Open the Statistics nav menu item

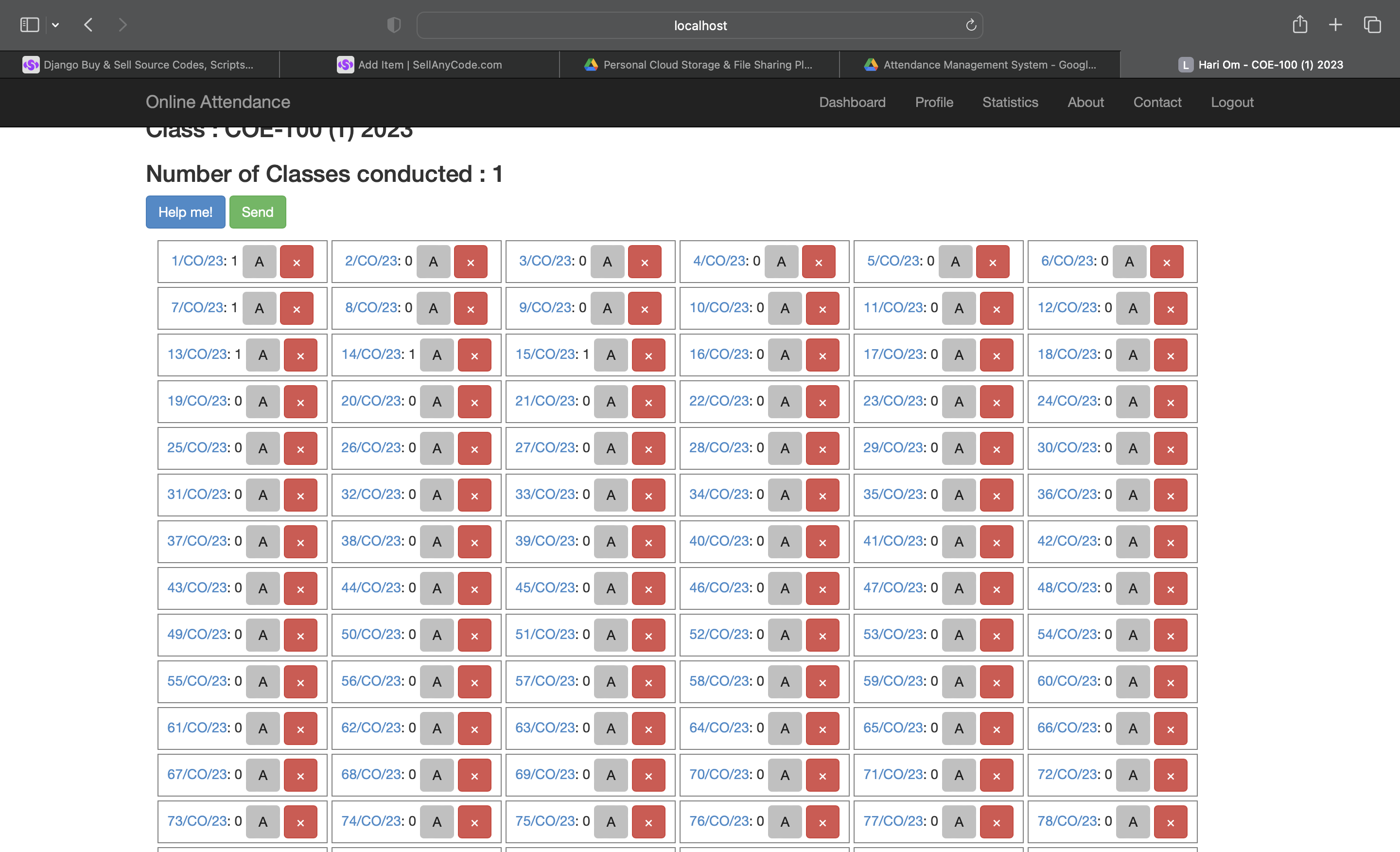[1010, 102]
